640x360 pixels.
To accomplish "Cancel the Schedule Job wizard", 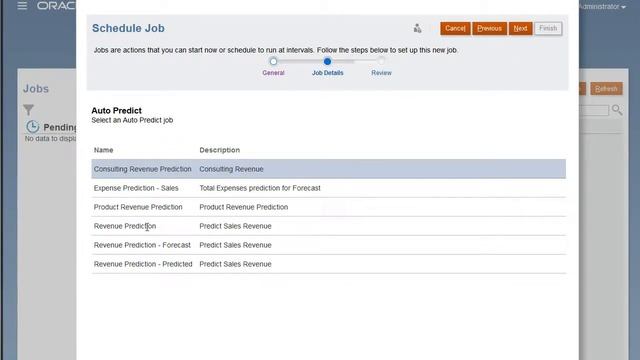I will [455, 28].
